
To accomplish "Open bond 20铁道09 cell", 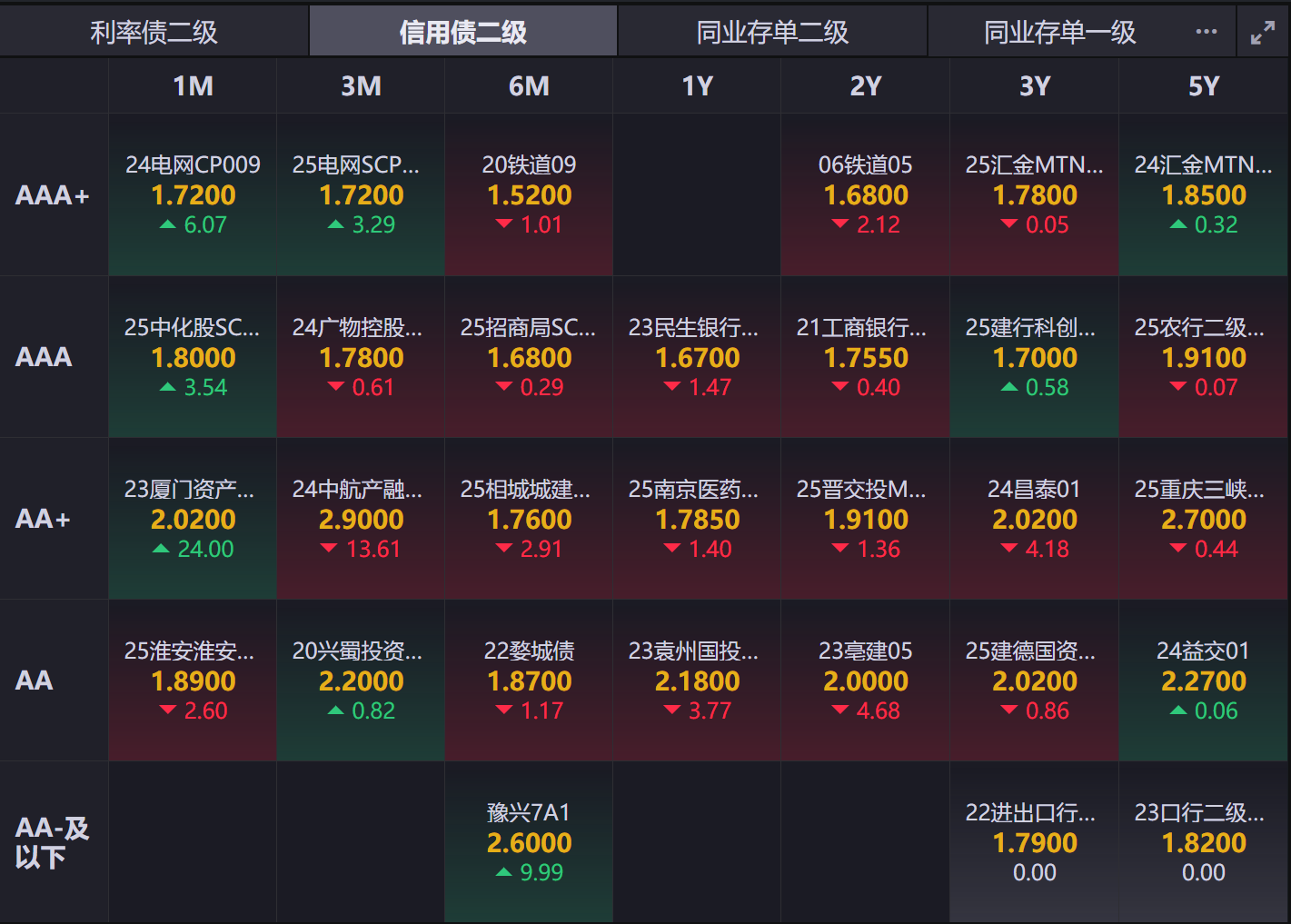I will pos(529,194).
